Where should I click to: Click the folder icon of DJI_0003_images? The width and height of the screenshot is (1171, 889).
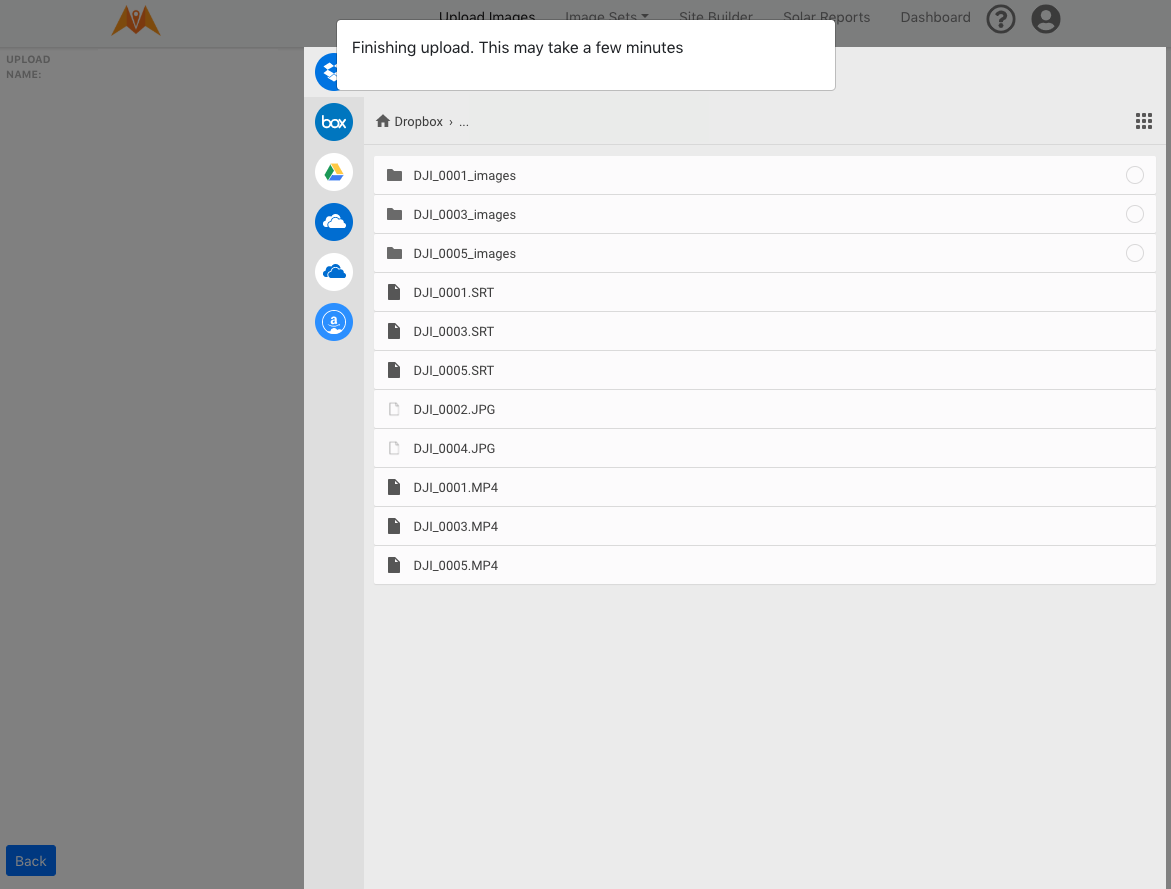click(x=394, y=214)
